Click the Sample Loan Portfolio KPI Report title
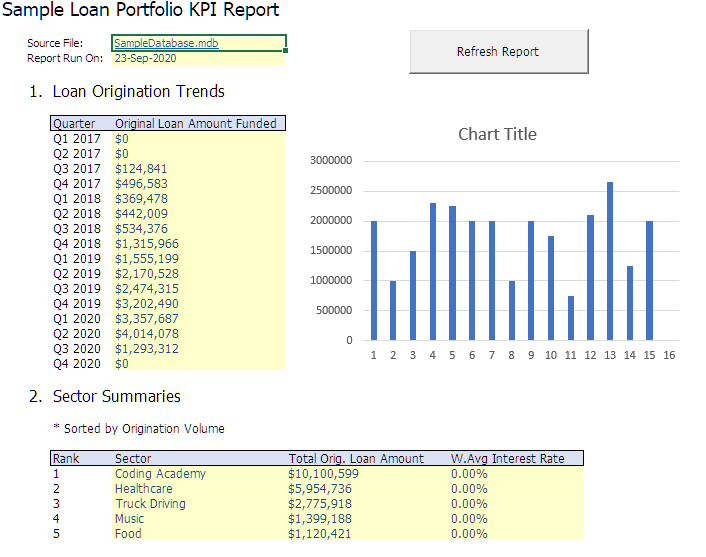 pos(140,9)
